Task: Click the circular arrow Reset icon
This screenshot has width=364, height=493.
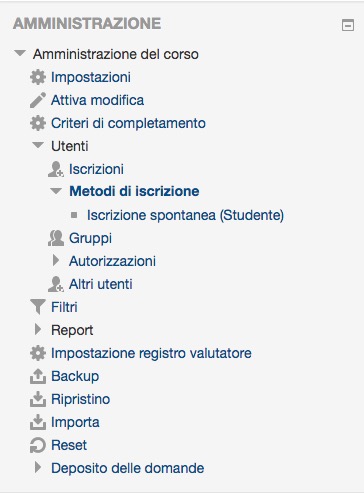Action: [x=38, y=445]
